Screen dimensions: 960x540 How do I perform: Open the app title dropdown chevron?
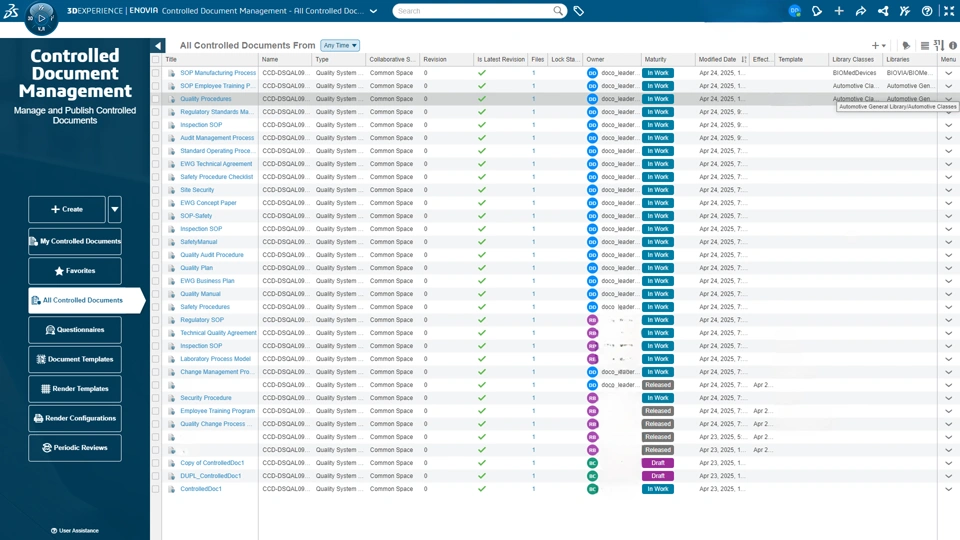tap(373, 11)
